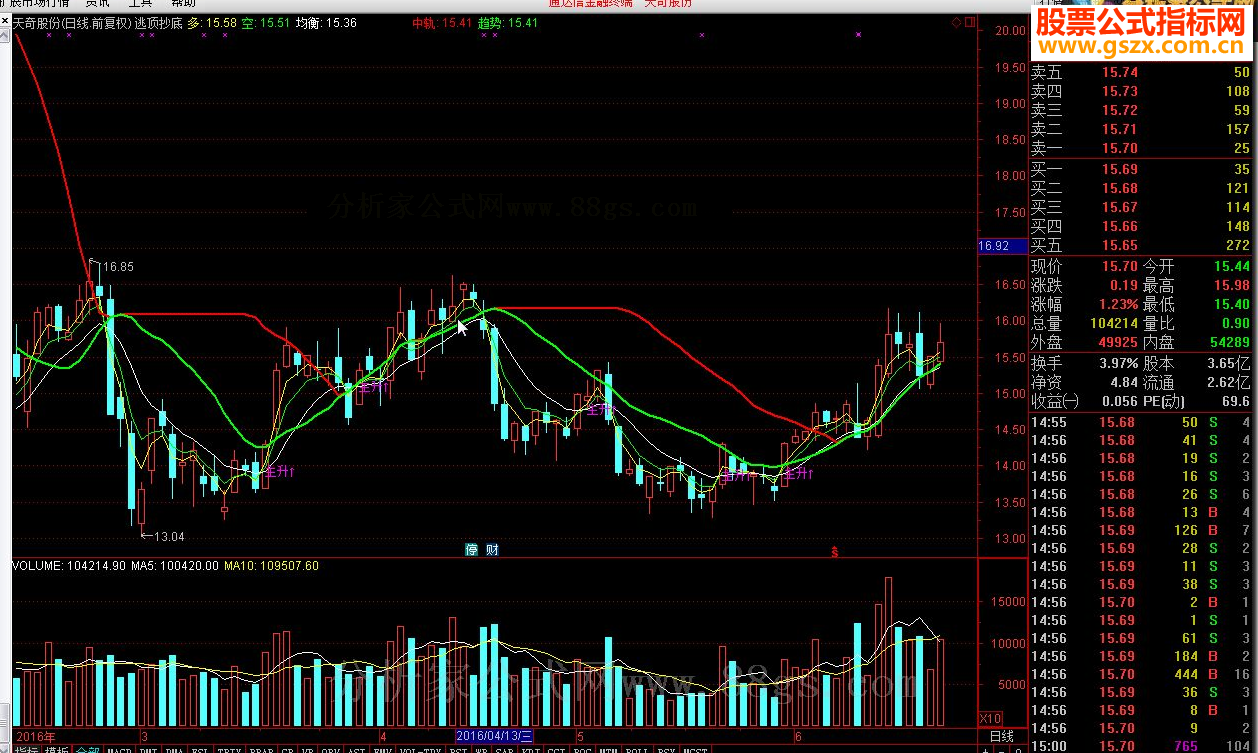Viewport: 1258px width, 753px height.
Task: Select the 卖五 15.74 ask row
Action: click(1141, 72)
